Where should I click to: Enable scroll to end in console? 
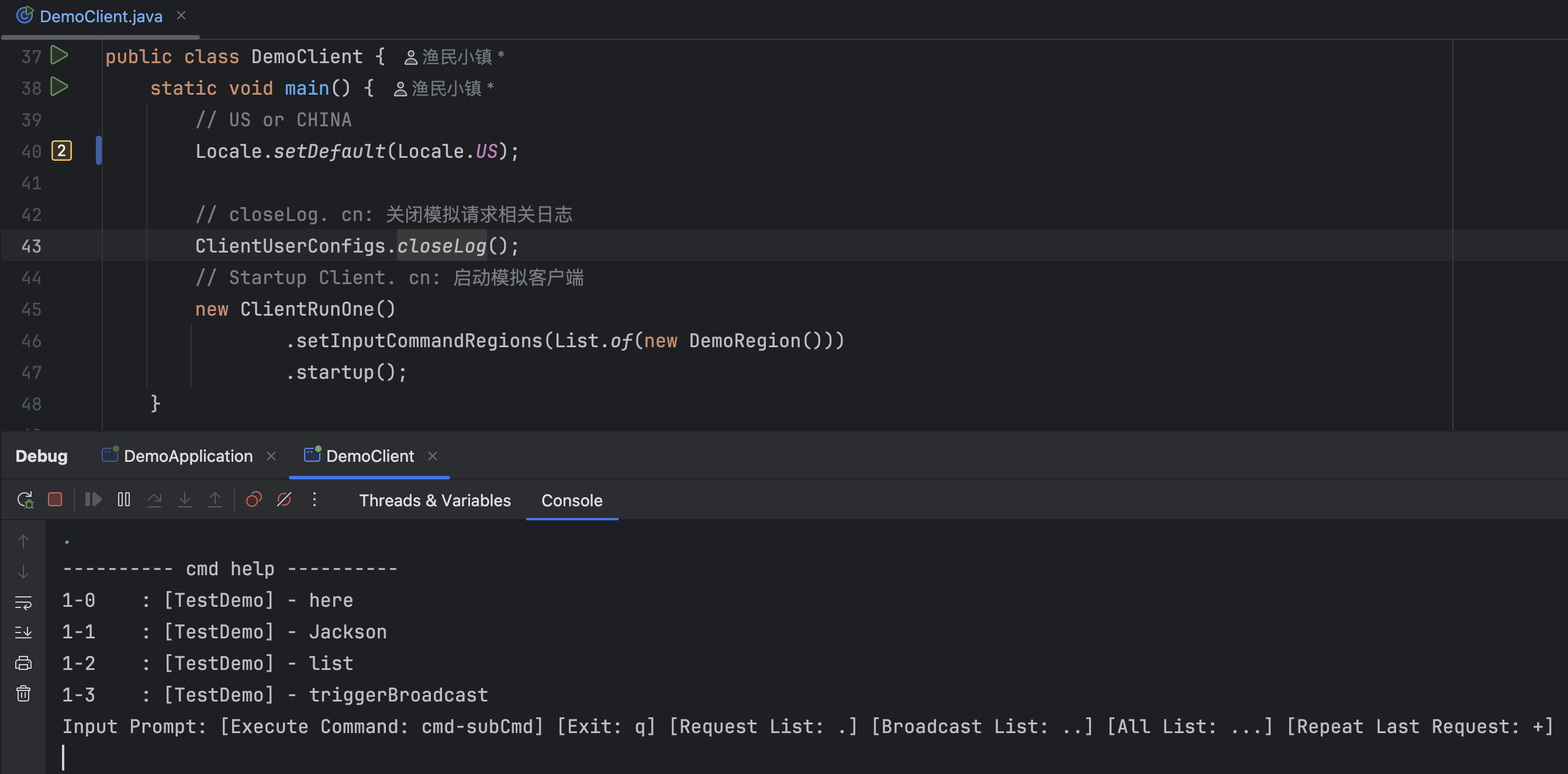23,632
